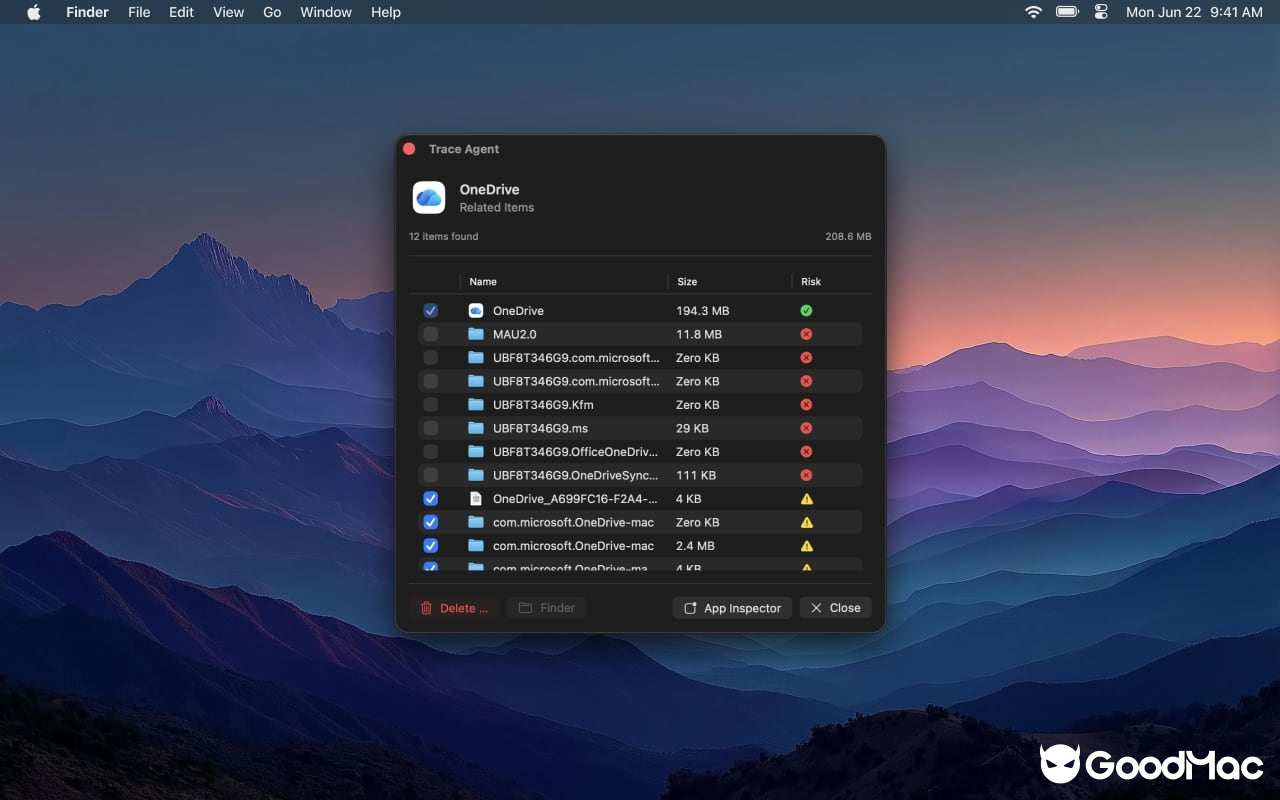Close Trace Agent via red window dot

(409, 149)
